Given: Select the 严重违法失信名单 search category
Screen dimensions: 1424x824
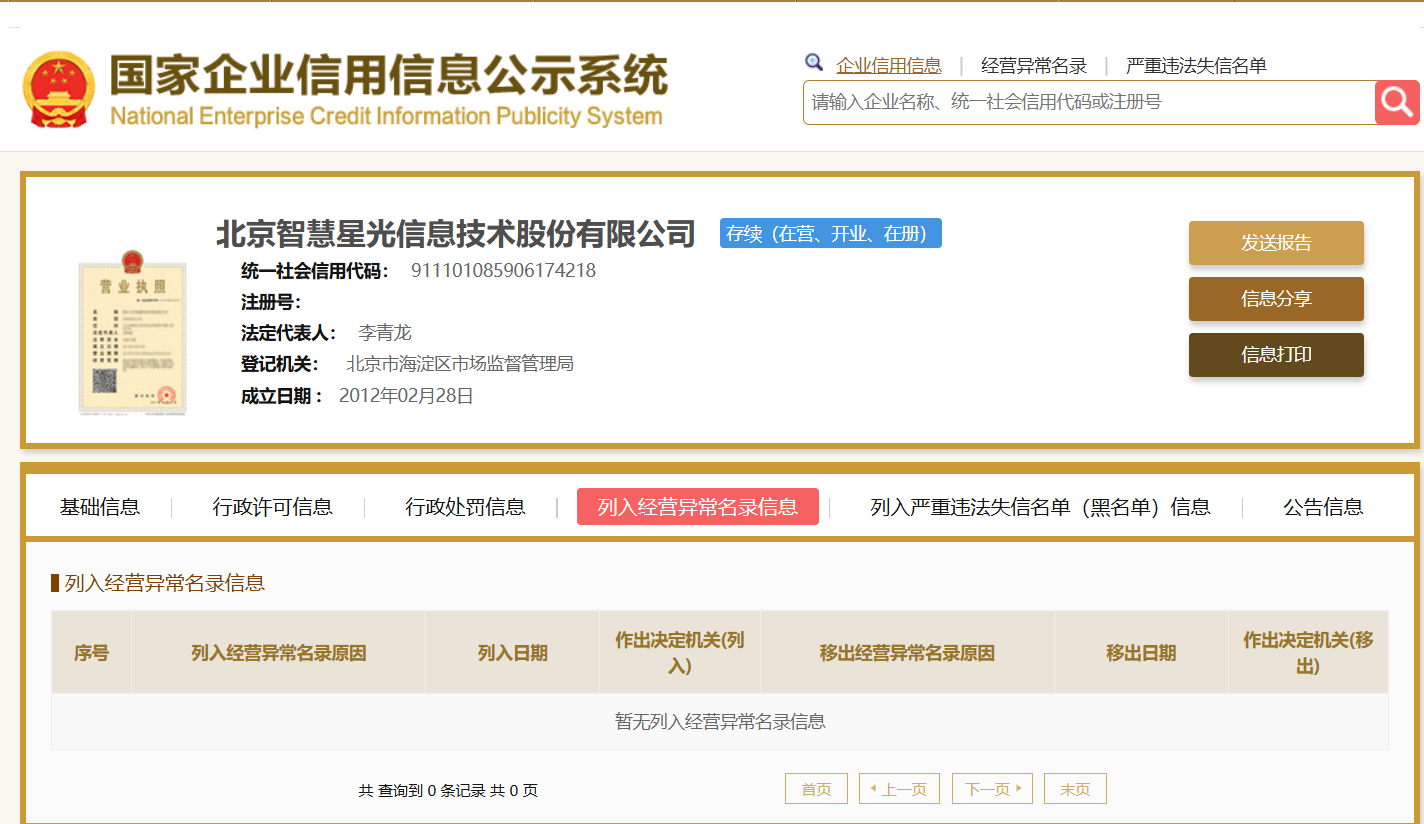Looking at the screenshot, I should (x=1195, y=66).
